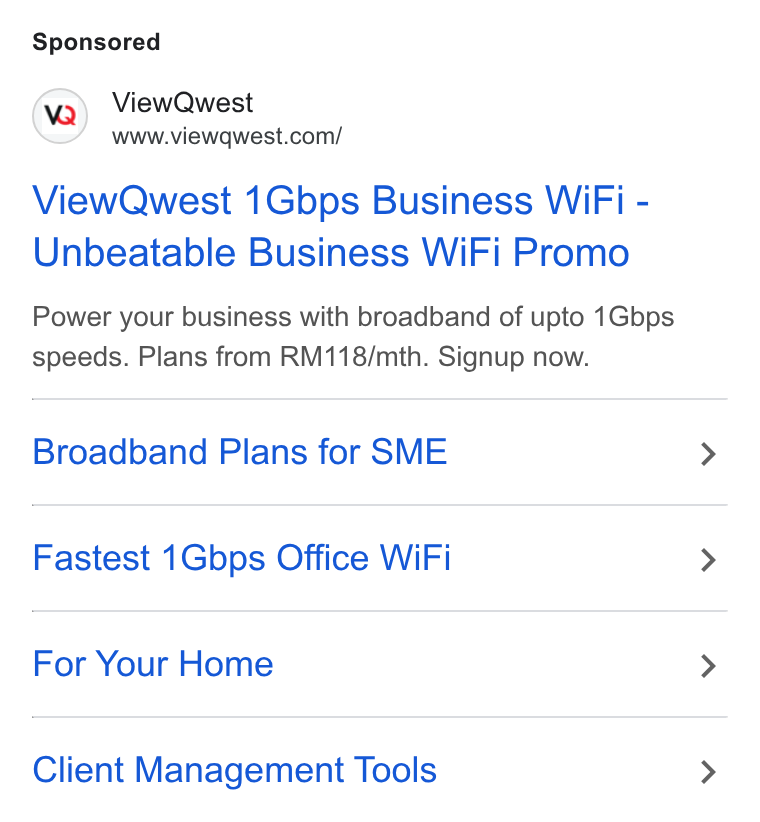Screen dimensions: 760x822
Task: Click the ad description mentioning 1Gbps speeds
Action: pos(353,337)
